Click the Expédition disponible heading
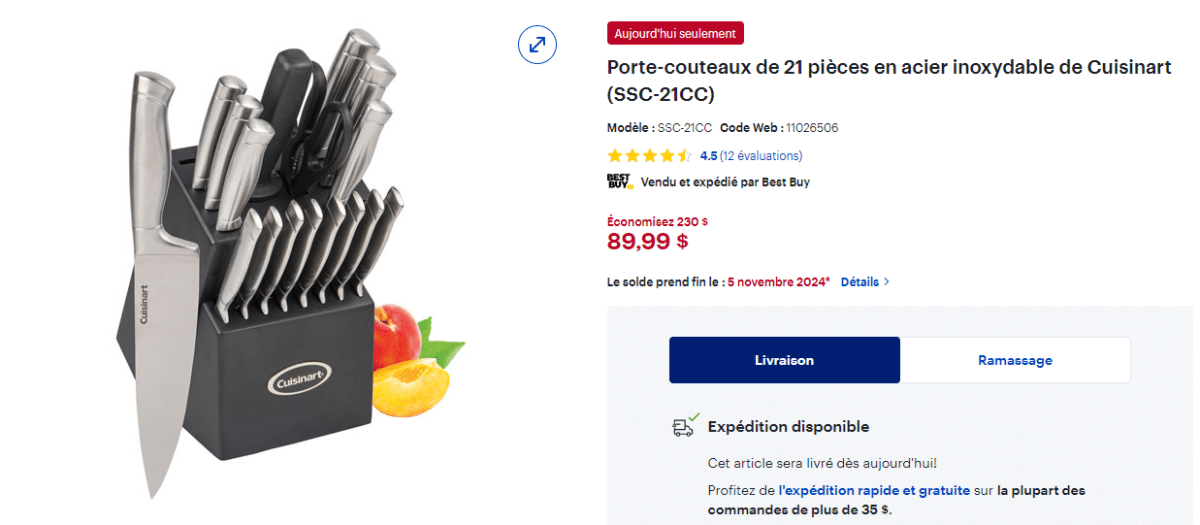The image size is (1200, 525). 788,427
